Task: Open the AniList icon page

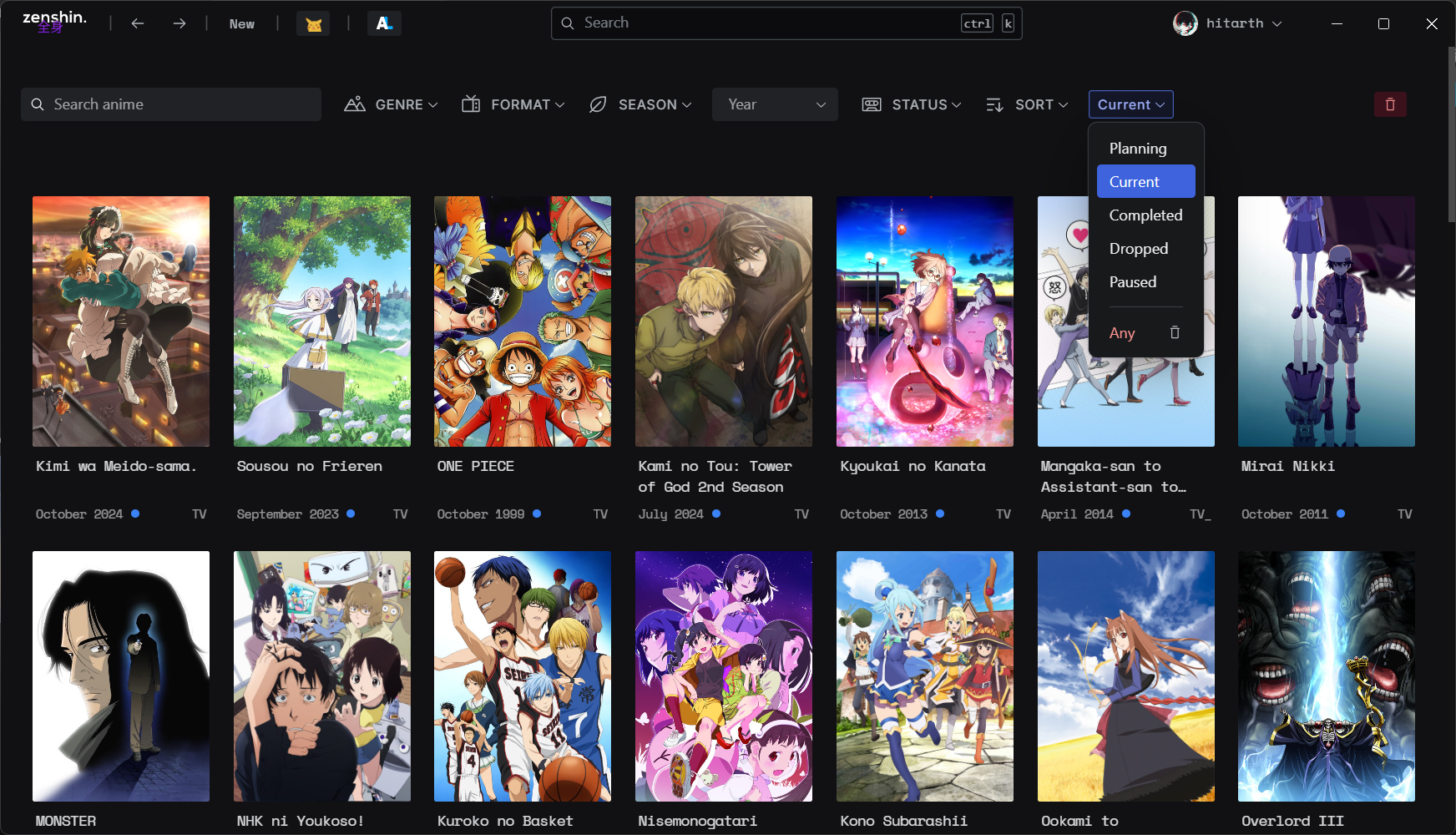Action: tap(384, 23)
